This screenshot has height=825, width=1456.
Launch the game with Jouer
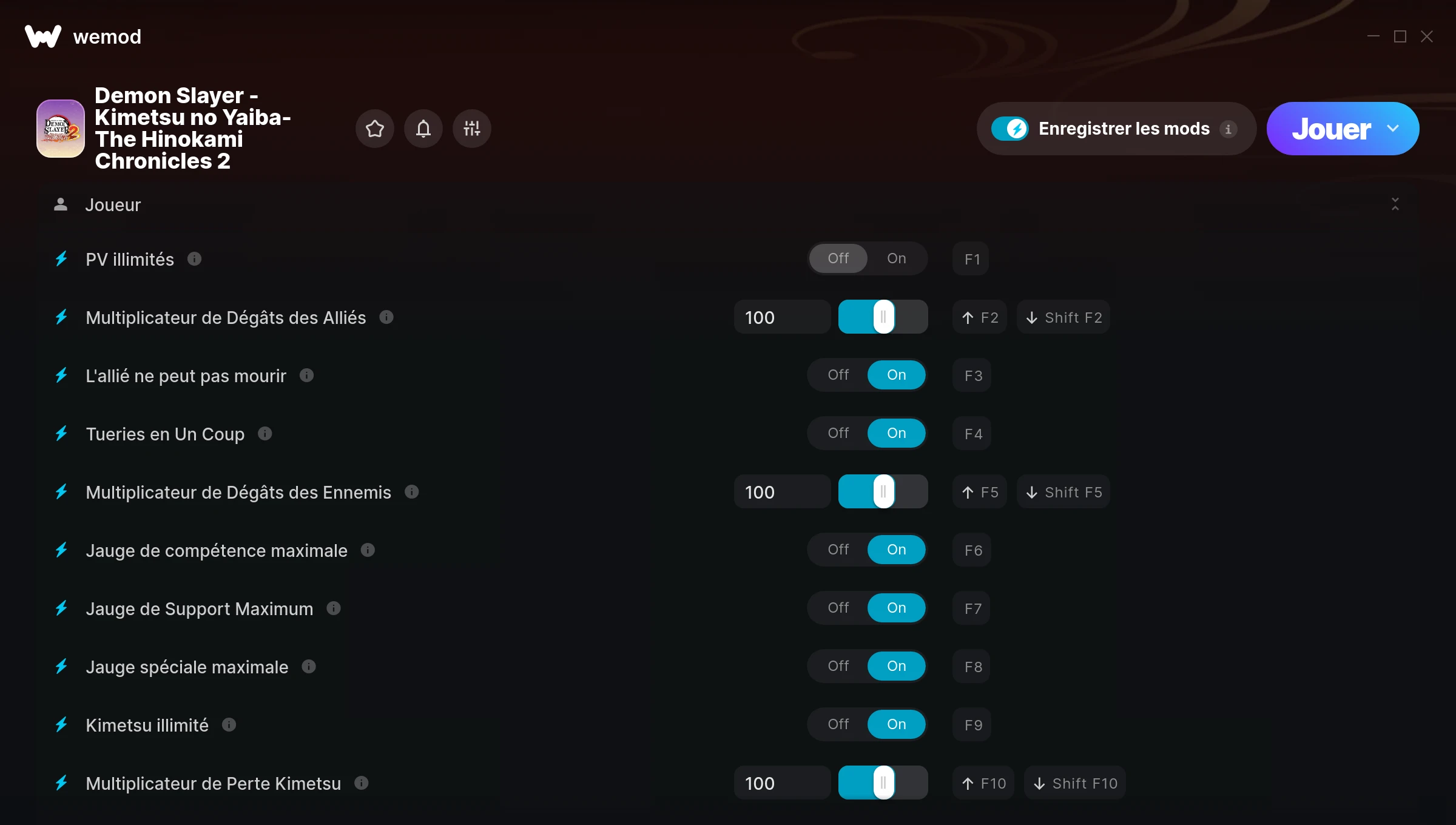[1332, 129]
